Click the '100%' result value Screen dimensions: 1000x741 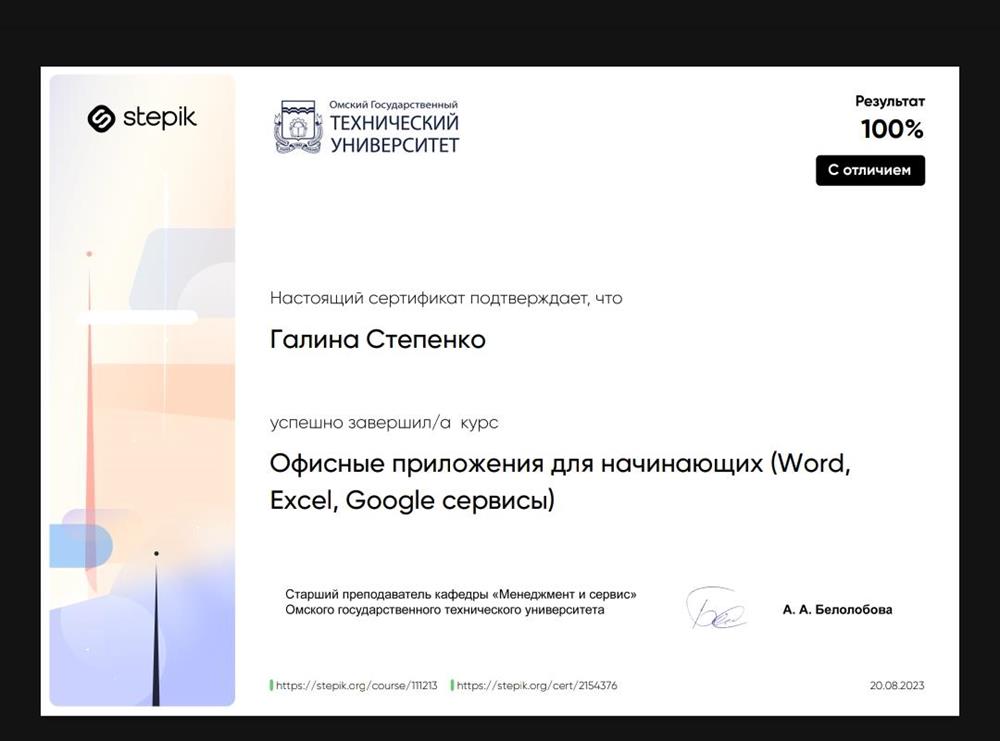click(892, 129)
